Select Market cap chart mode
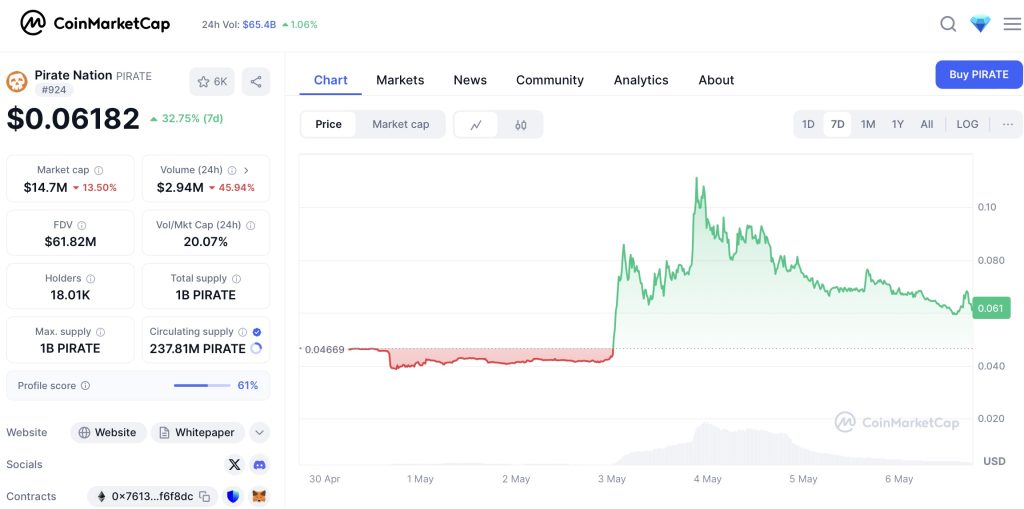 pyautogui.click(x=401, y=124)
